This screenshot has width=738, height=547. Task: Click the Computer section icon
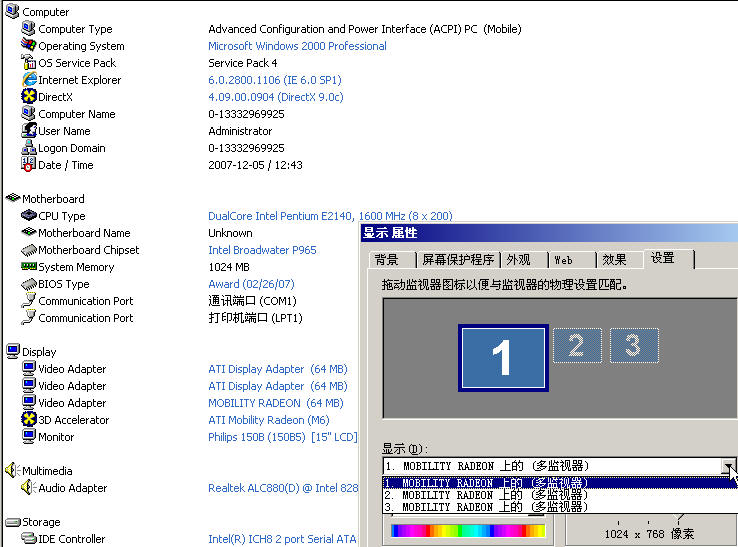[12, 11]
